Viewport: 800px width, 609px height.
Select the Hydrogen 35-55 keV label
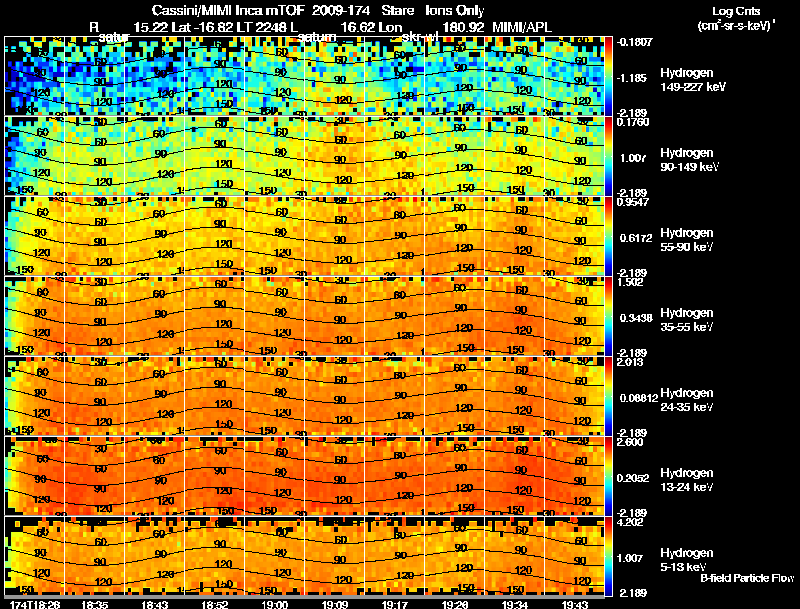[x=687, y=320]
